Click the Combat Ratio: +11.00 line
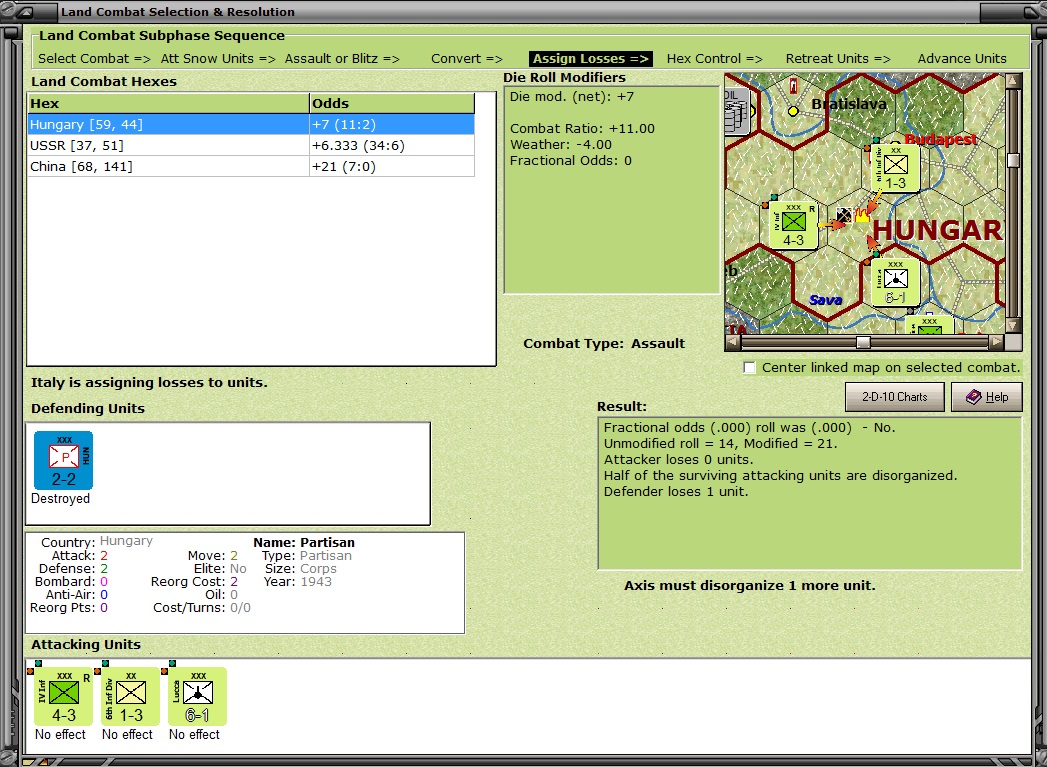The image size is (1047, 767). 582,129
